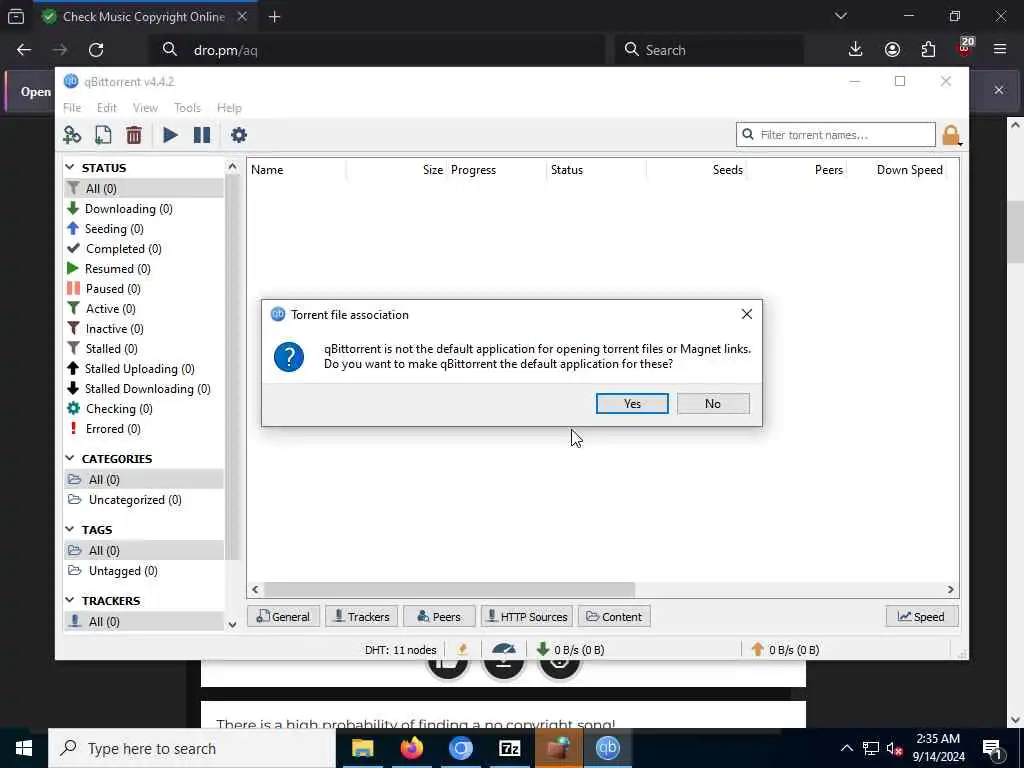Open the Firefox list all tabs dropdown
The height and width of the screenshot is (768, 1024).
(841, 16)
